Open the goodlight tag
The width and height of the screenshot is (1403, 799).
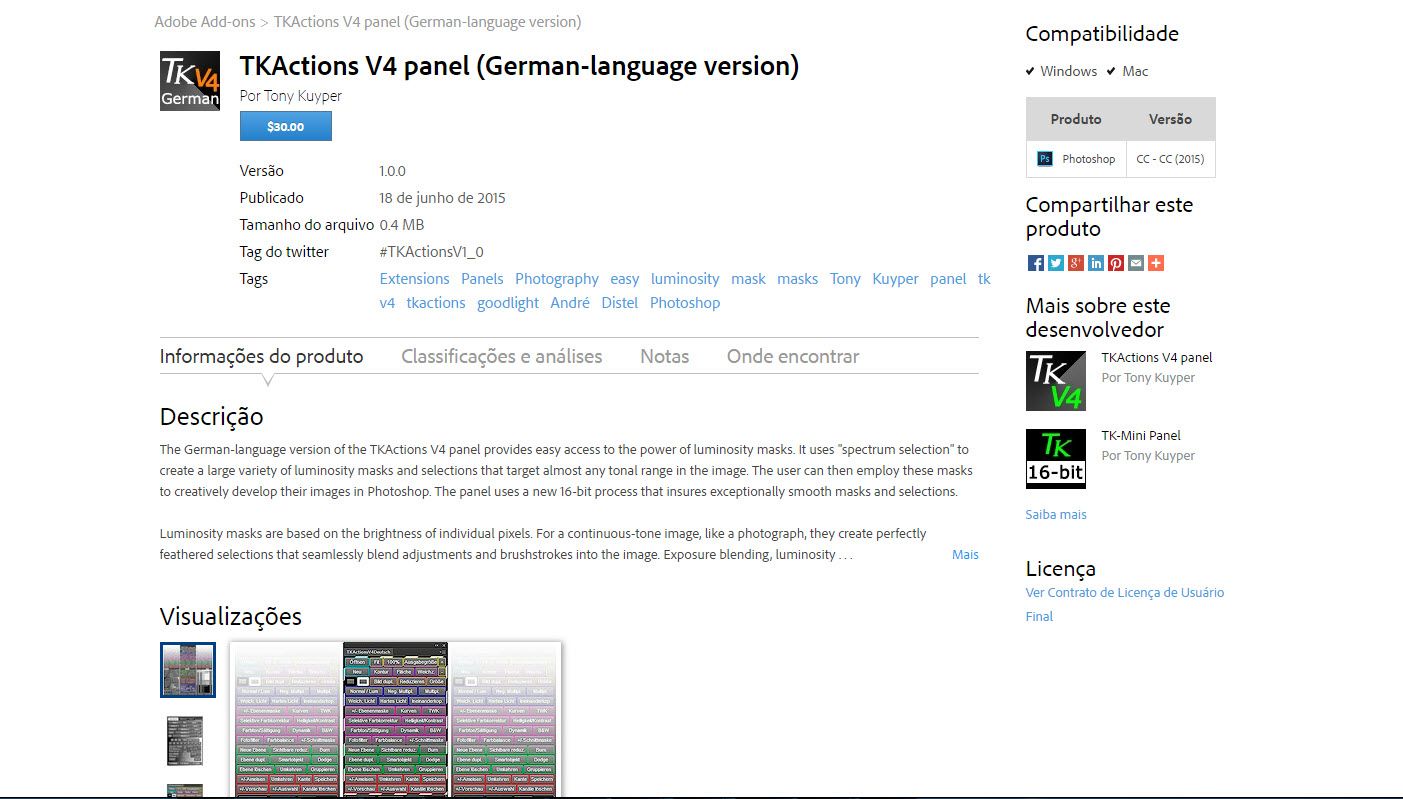[x=508, y=303]
